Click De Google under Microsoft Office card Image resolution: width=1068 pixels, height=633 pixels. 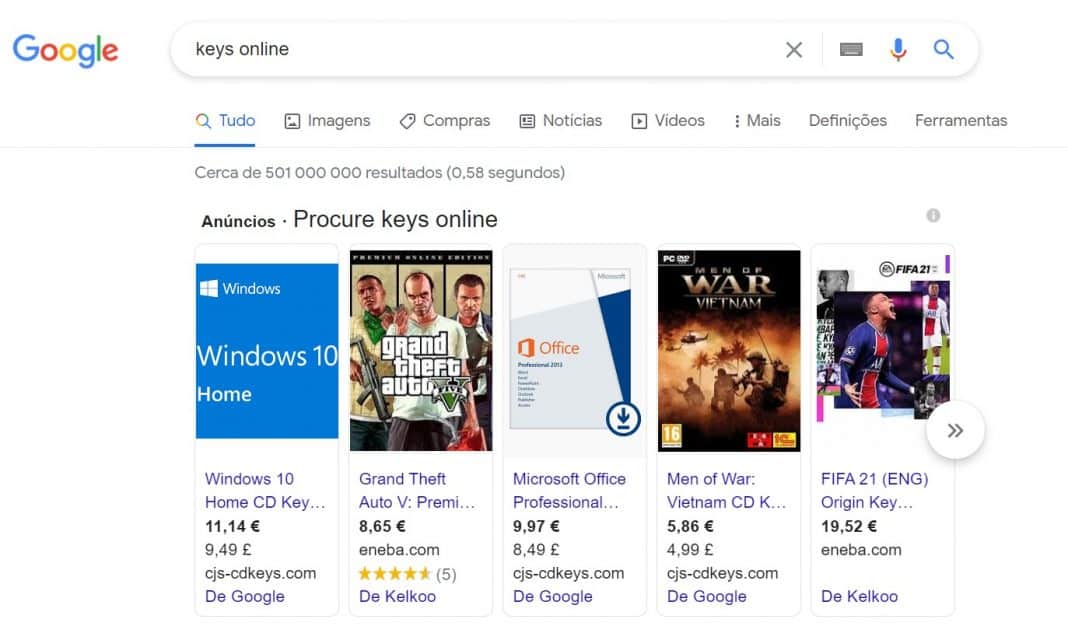(x=552, y=596)
